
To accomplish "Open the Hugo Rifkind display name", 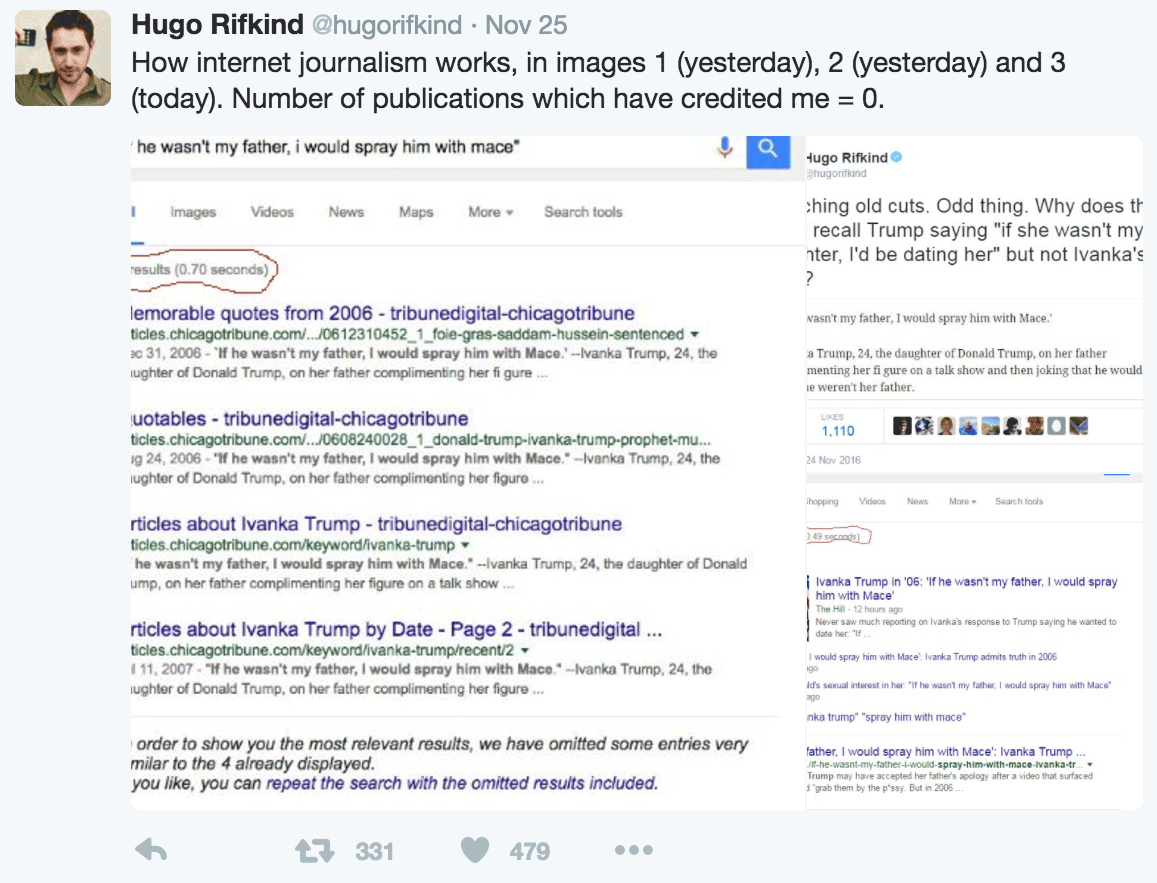I will pyautogui.click(x=218, y=25).
